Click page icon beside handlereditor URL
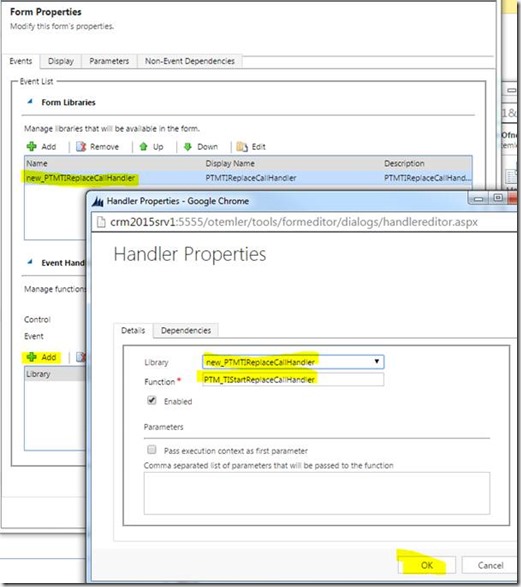The image size is (521, 587). 101,222
